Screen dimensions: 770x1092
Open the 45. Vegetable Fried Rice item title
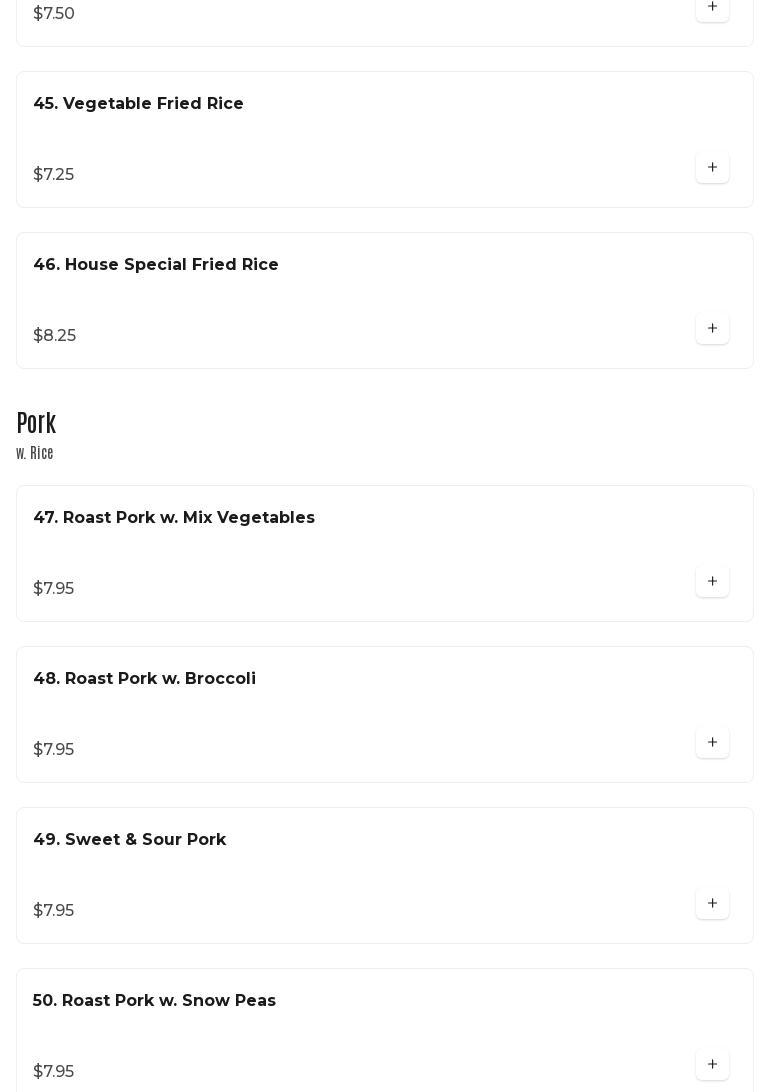point(138,104)
